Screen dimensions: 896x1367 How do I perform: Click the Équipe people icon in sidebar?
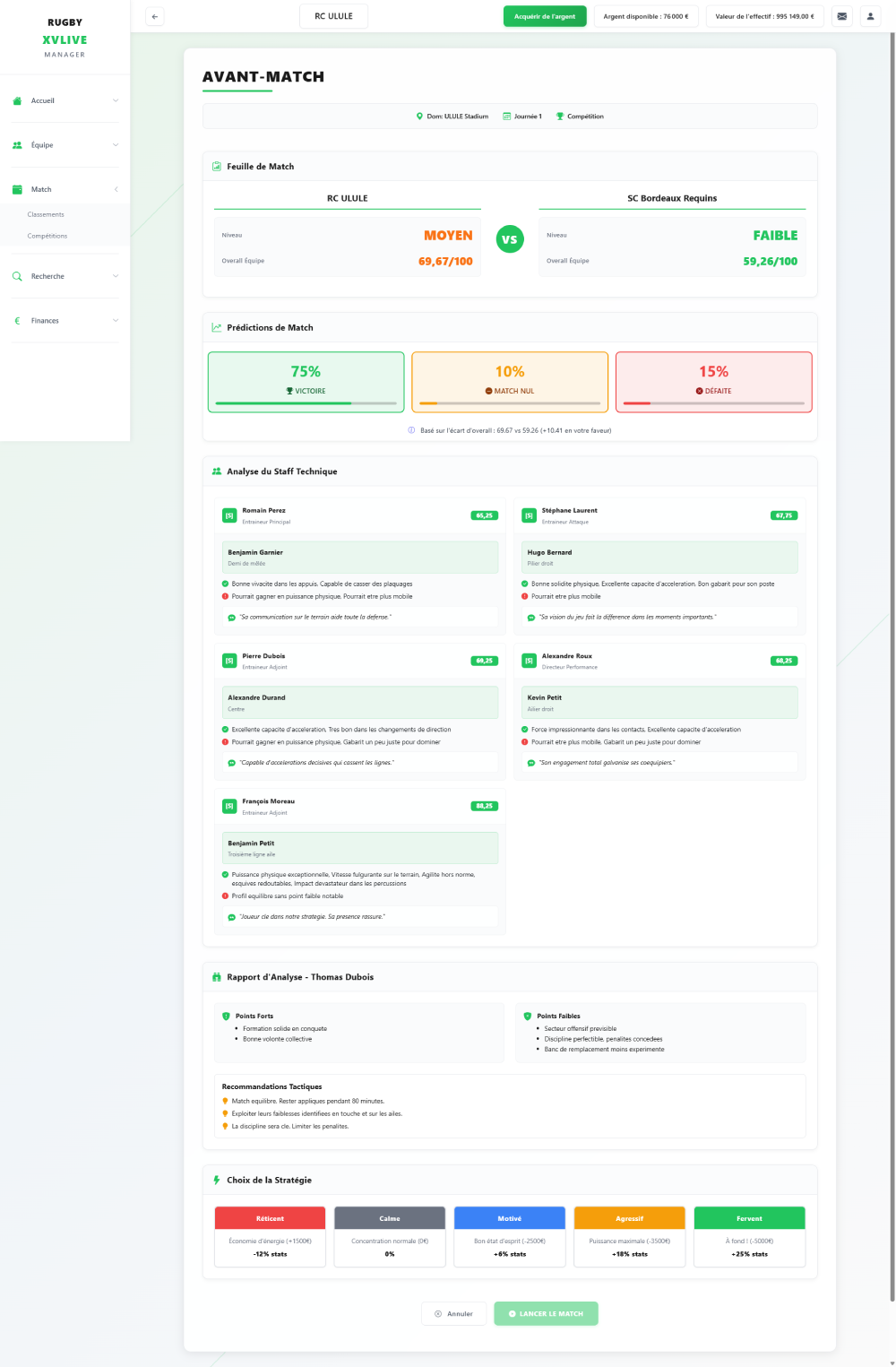click(17, 145)
